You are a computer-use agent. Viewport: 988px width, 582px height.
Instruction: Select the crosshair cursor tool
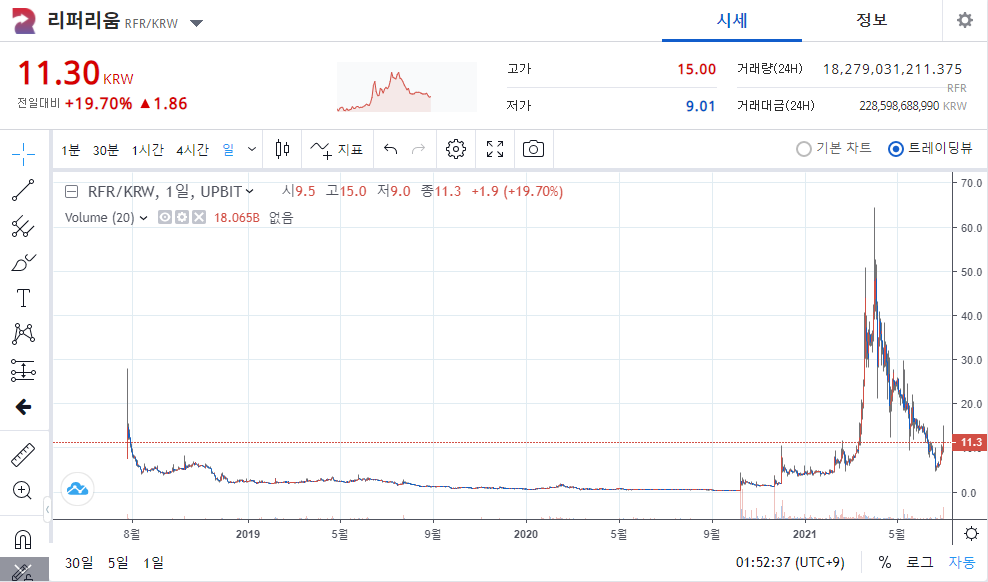point(23,153)
